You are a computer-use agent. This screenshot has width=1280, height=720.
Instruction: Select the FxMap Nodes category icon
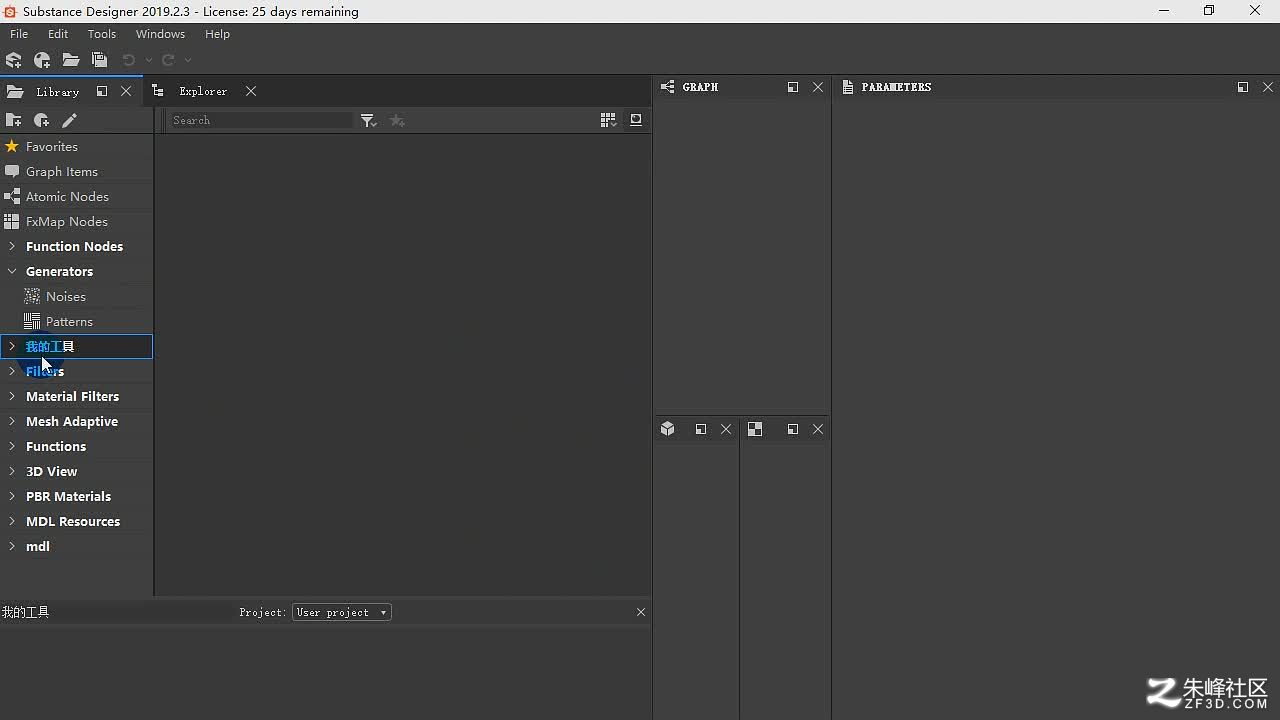pos(12,221)
